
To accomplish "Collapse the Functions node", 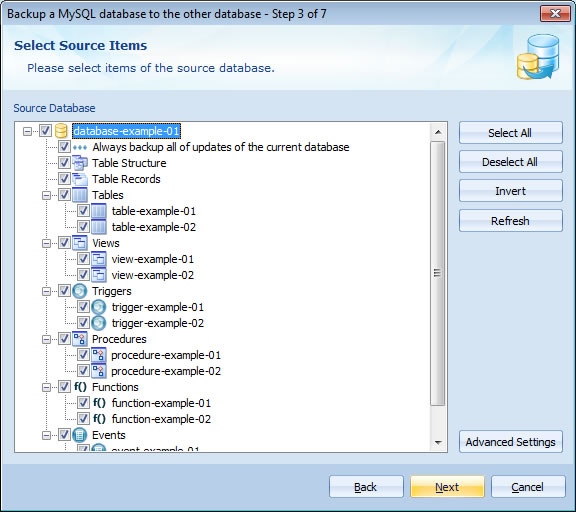I will point(46,387).
